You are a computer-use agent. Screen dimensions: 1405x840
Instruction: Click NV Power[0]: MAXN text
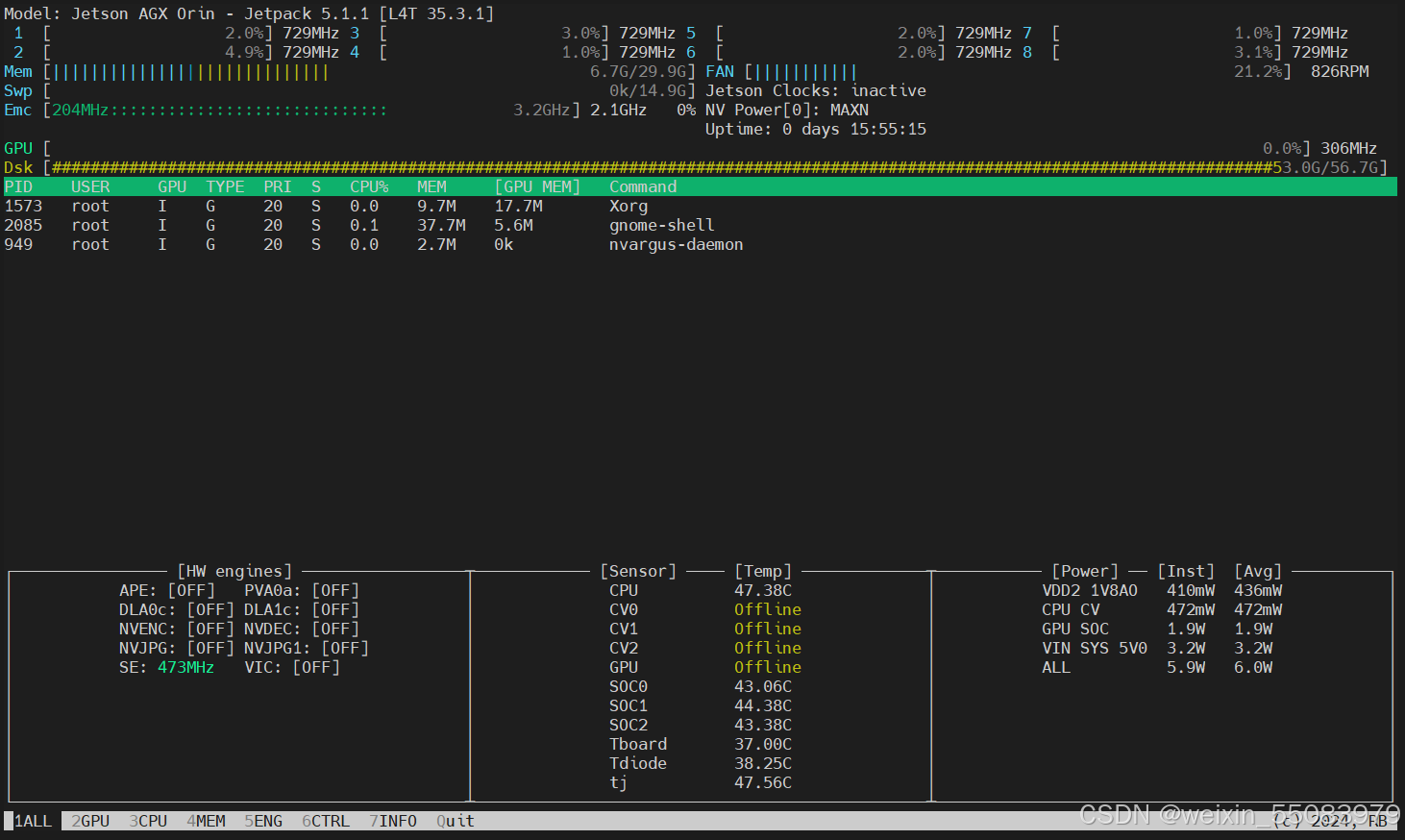787,110
